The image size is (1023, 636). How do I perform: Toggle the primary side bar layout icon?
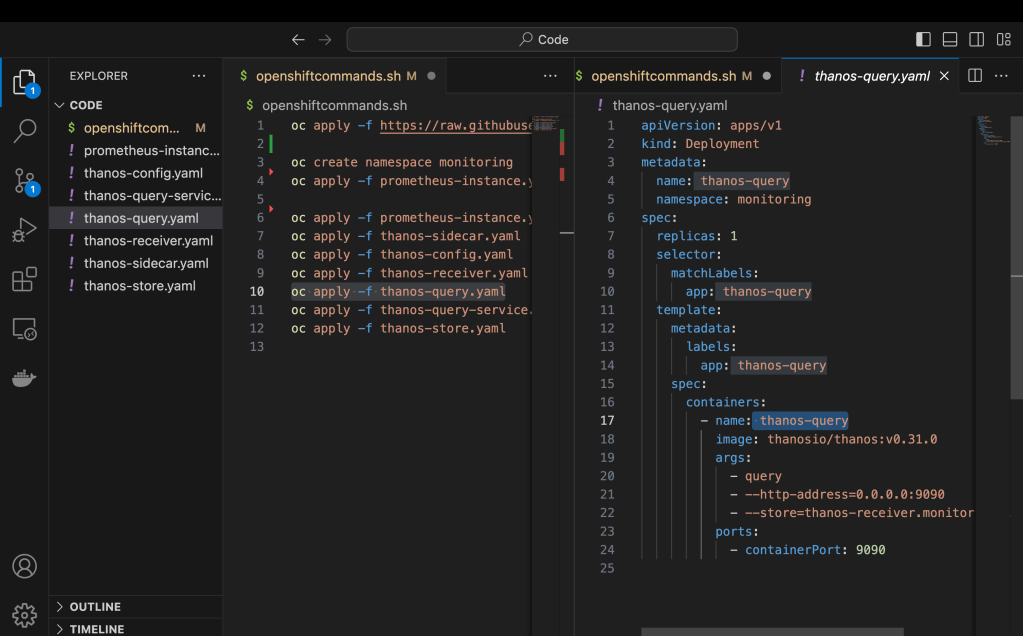tap(923, 39)
